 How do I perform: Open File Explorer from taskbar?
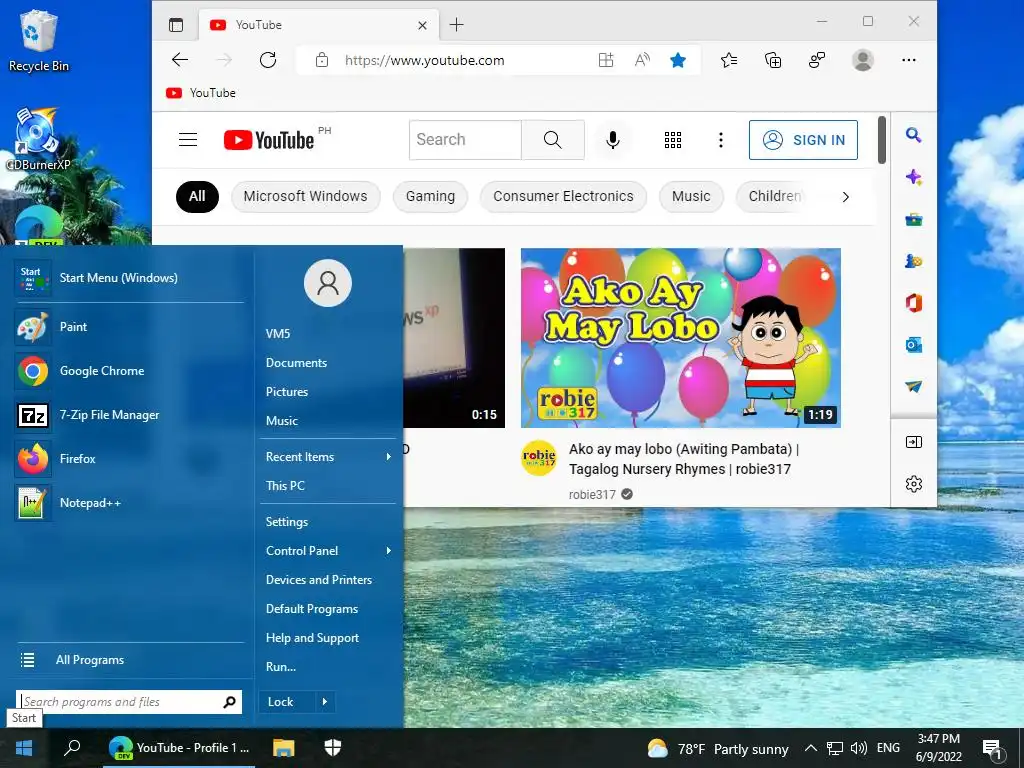tap(283, 748)
